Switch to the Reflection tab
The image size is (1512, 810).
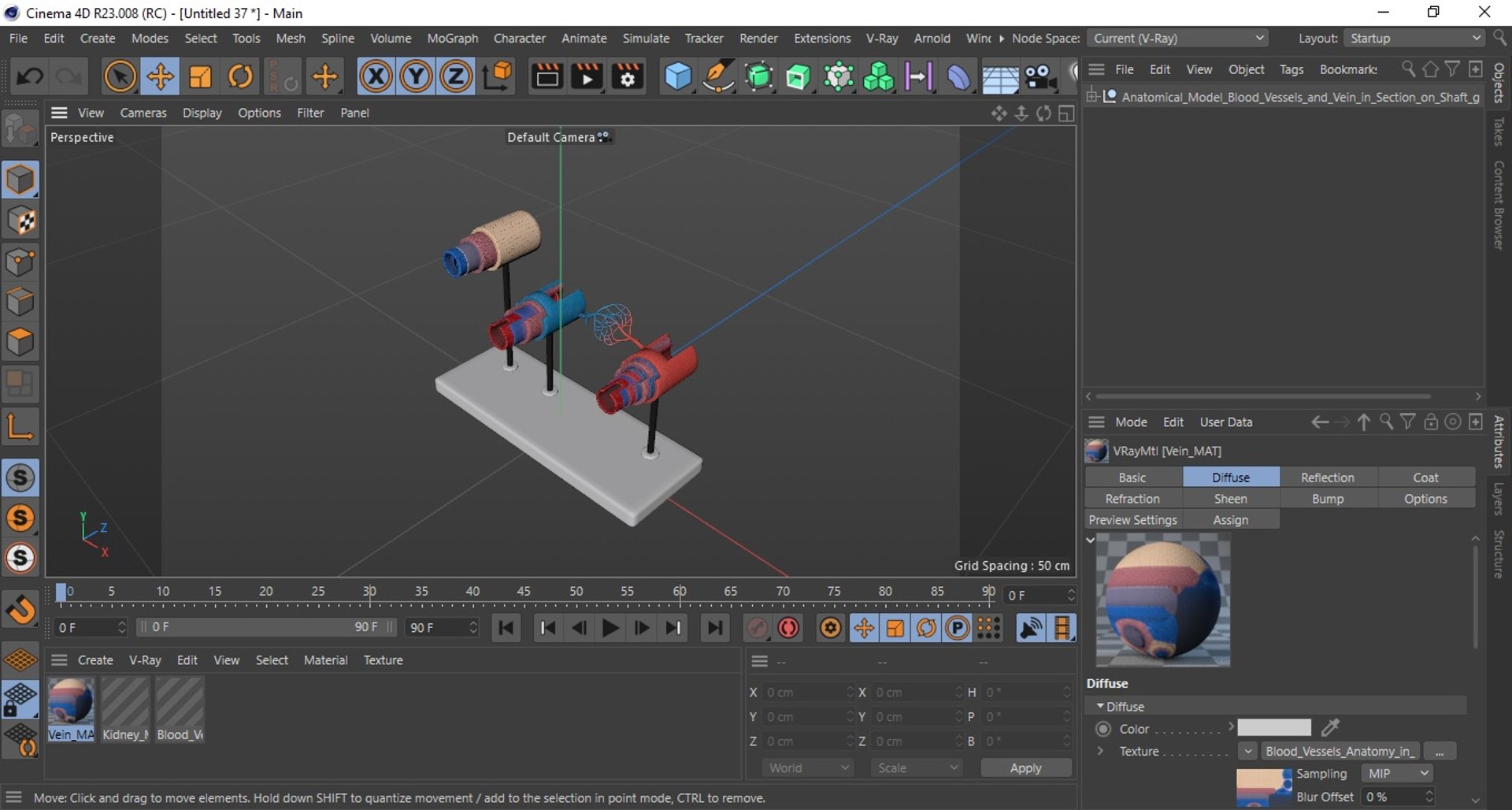point(1327,477)
